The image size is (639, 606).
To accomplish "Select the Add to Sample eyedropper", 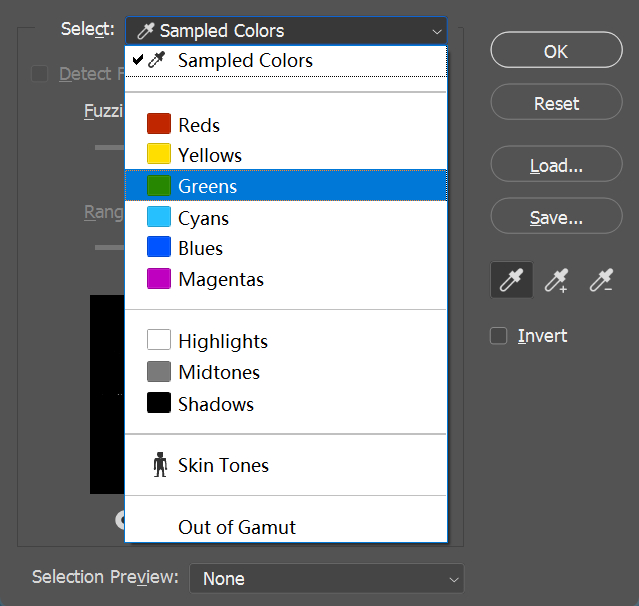I will tap(556, 281).
